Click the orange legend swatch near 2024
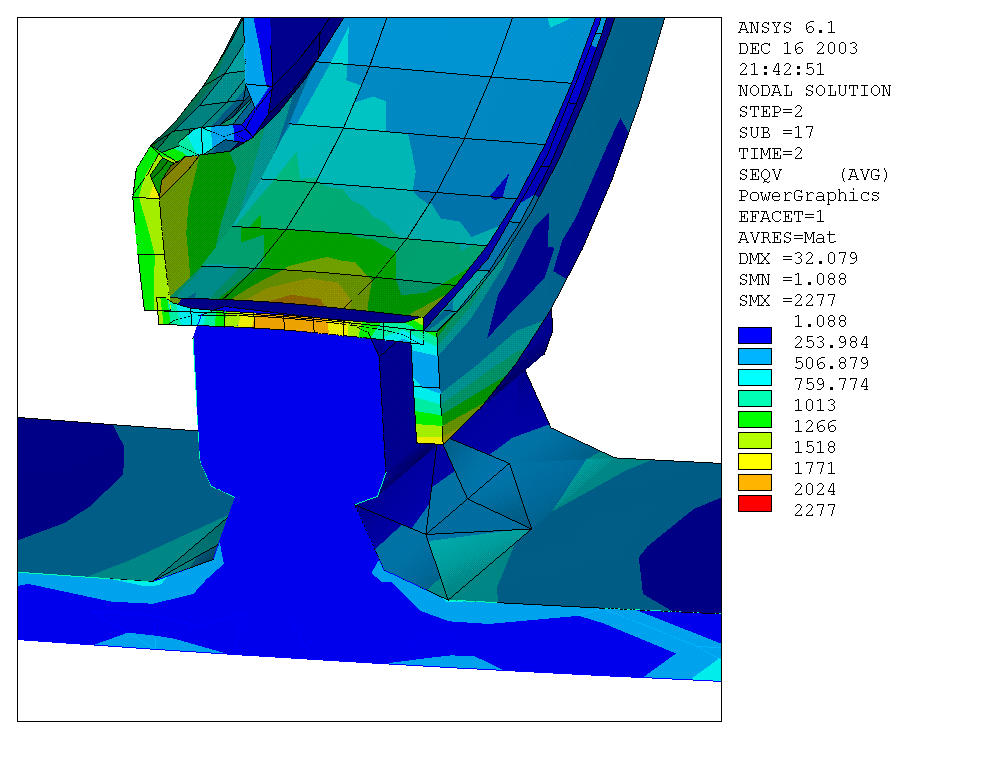 (754, 483)
